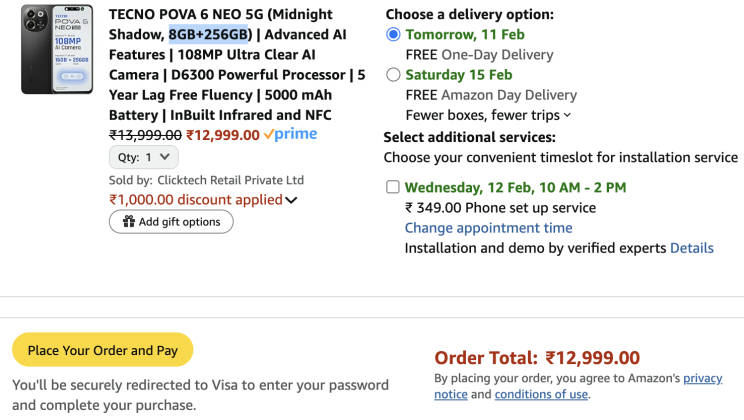The height and width of the screenshot is (420, 744).
Task: Check the Phone set up service box
Action: [x=393, y=187]
